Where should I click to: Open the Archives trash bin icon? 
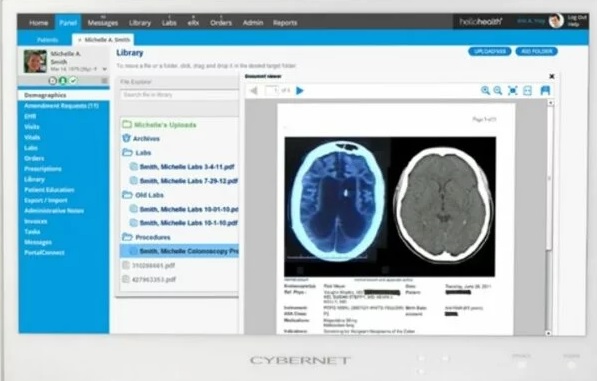[x=126, y=138]
